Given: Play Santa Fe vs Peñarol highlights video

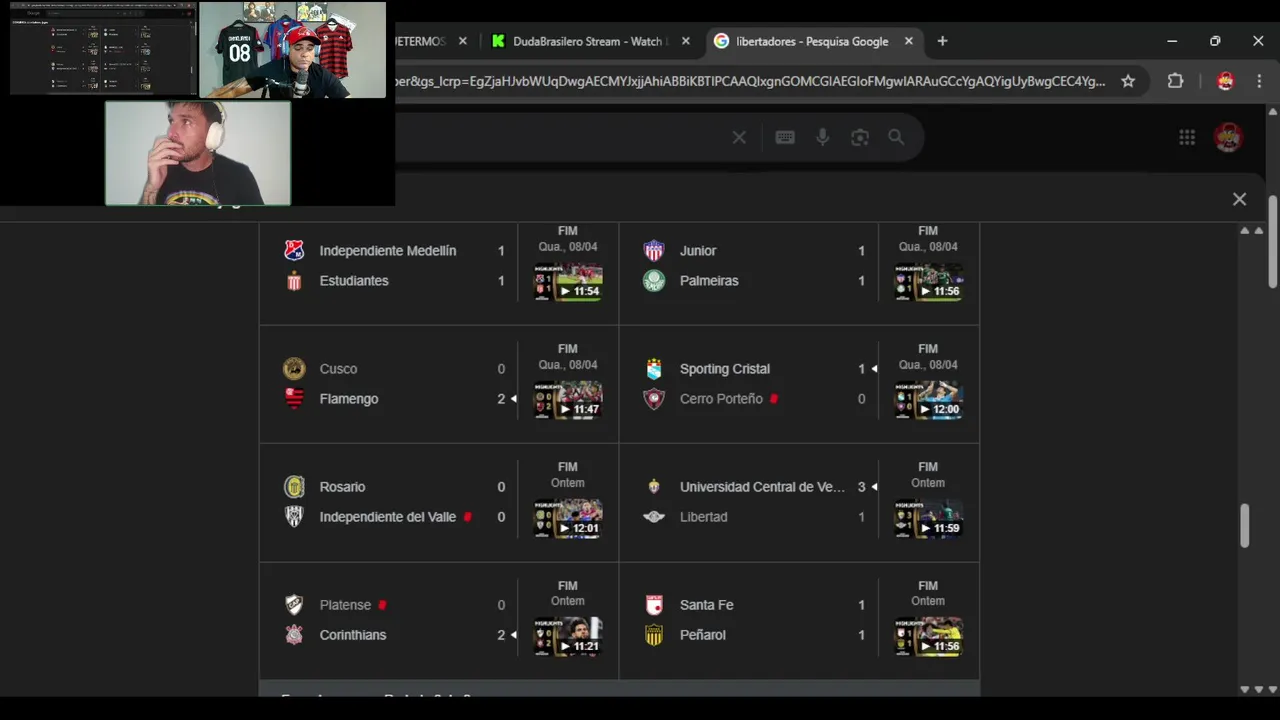Looking at the screenshot, I should click(928, 636).
